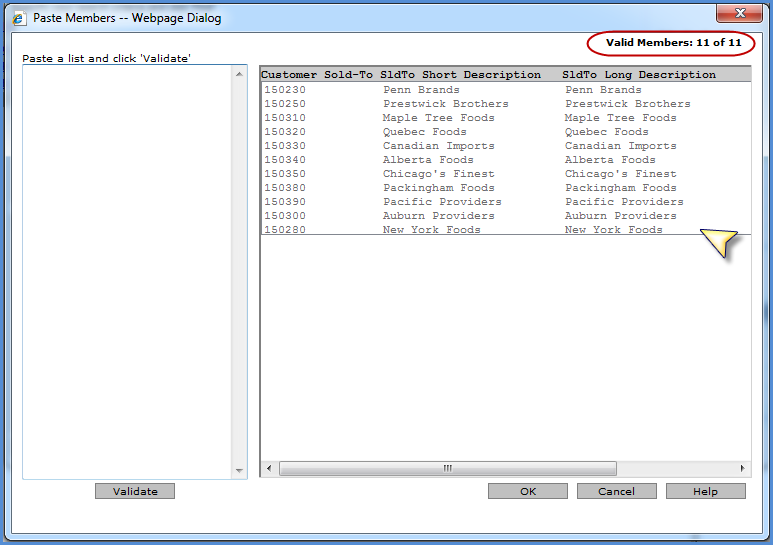Click New York Foods short description

(432, 230)
